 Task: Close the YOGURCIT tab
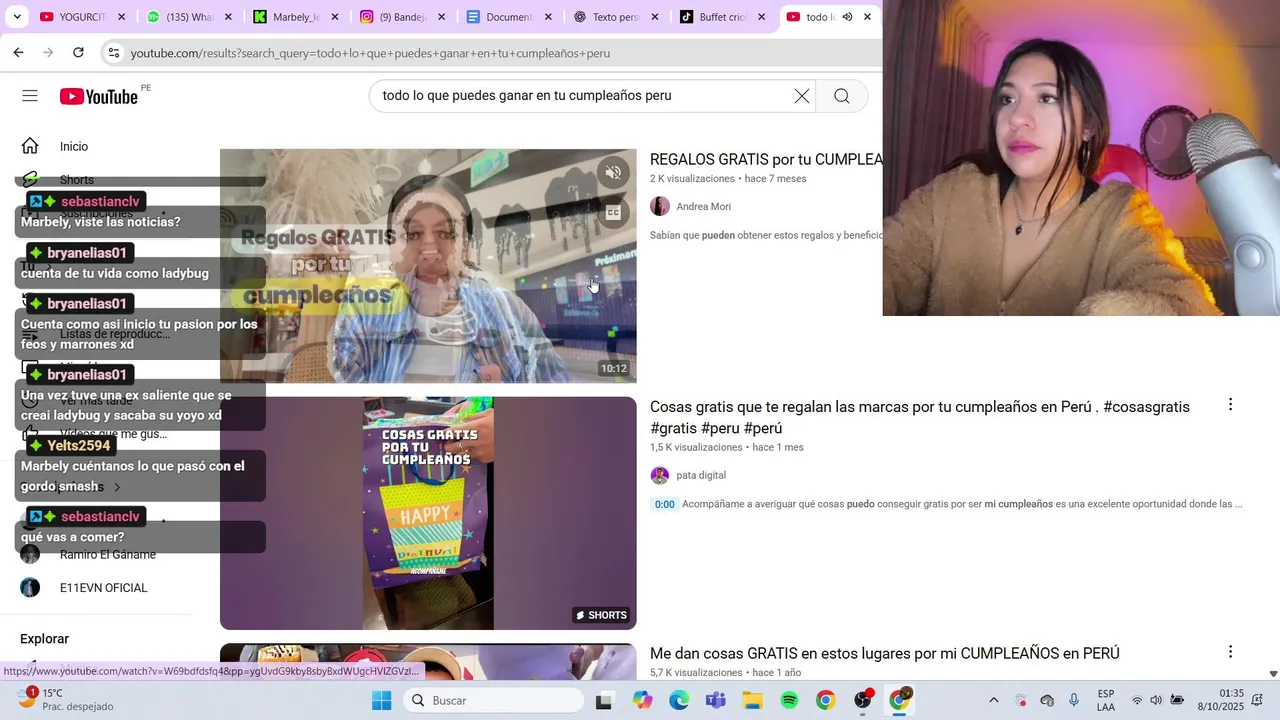(121, 17)
